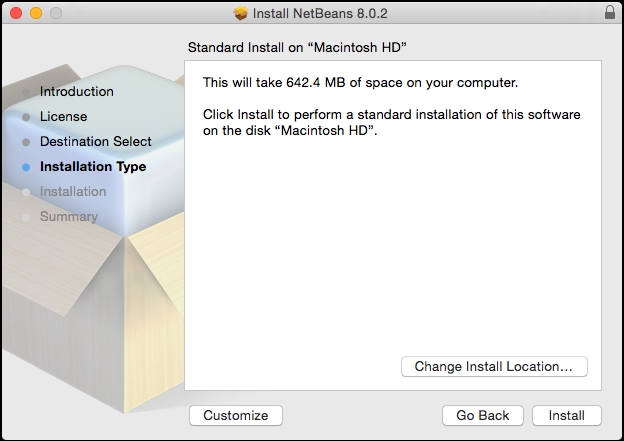Click the dimmed Summary step label
The width and height of the screenshot is (624, 441).
click(x=69, y=217)
